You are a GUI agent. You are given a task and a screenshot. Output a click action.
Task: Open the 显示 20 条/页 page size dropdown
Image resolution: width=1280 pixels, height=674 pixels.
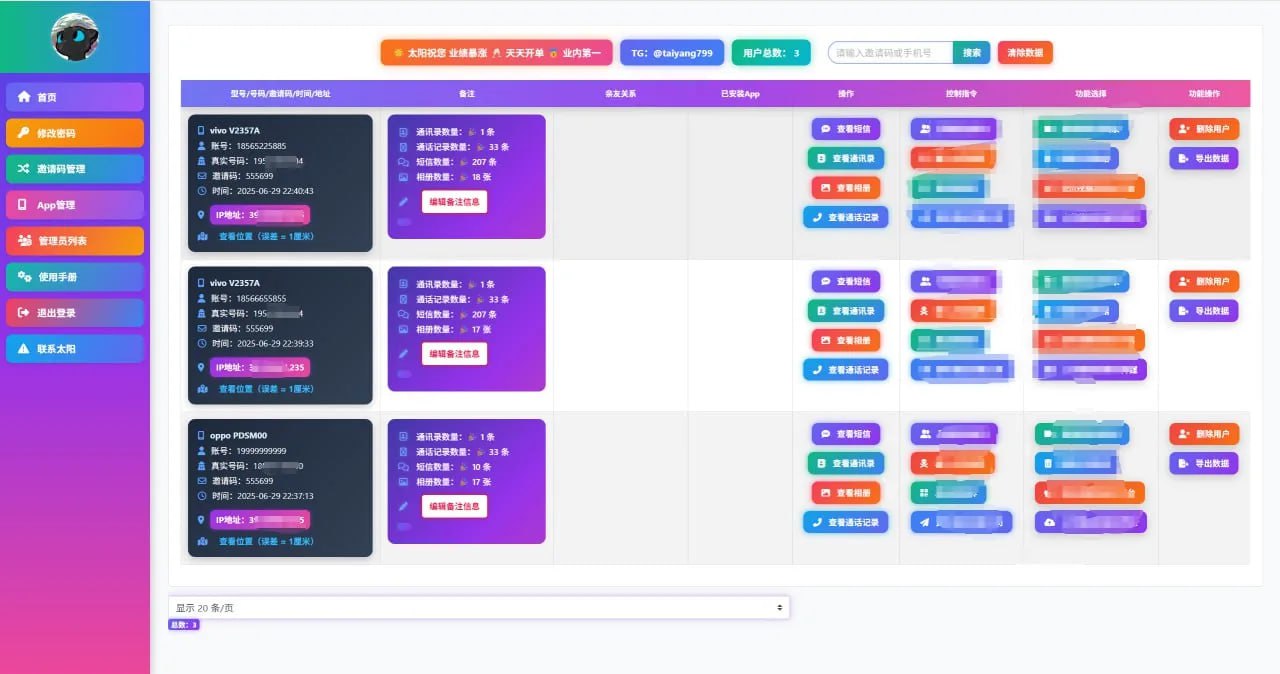coord(479,607)
